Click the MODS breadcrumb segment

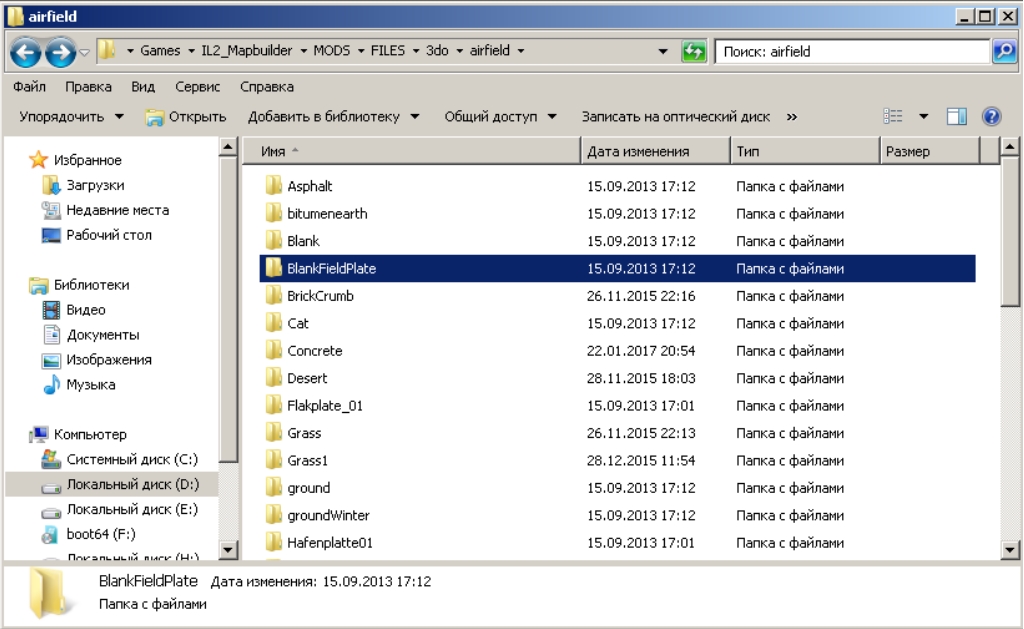332,51
